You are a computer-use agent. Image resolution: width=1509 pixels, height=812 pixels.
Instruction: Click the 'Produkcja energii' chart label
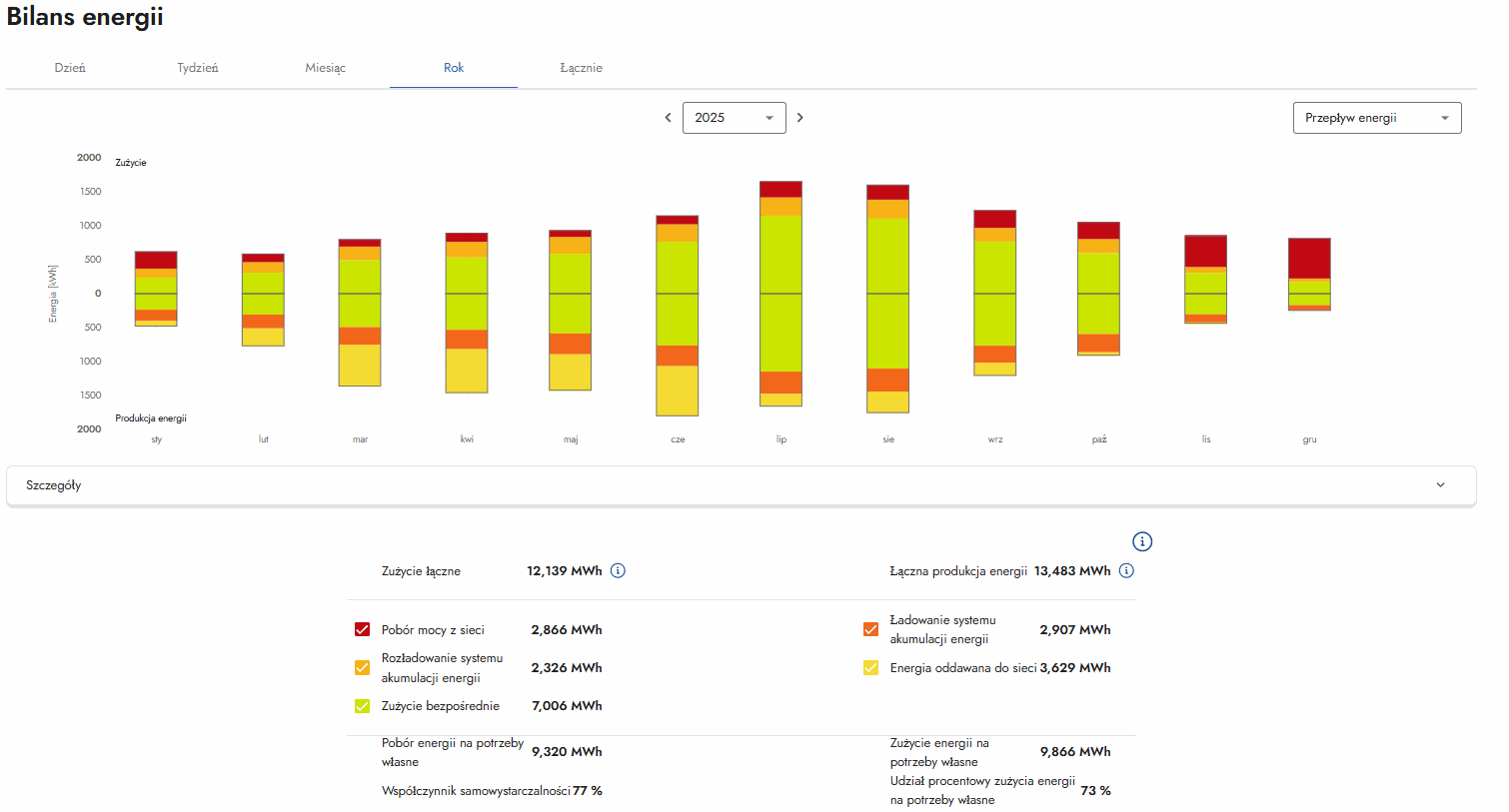click(x=151, y=418)
